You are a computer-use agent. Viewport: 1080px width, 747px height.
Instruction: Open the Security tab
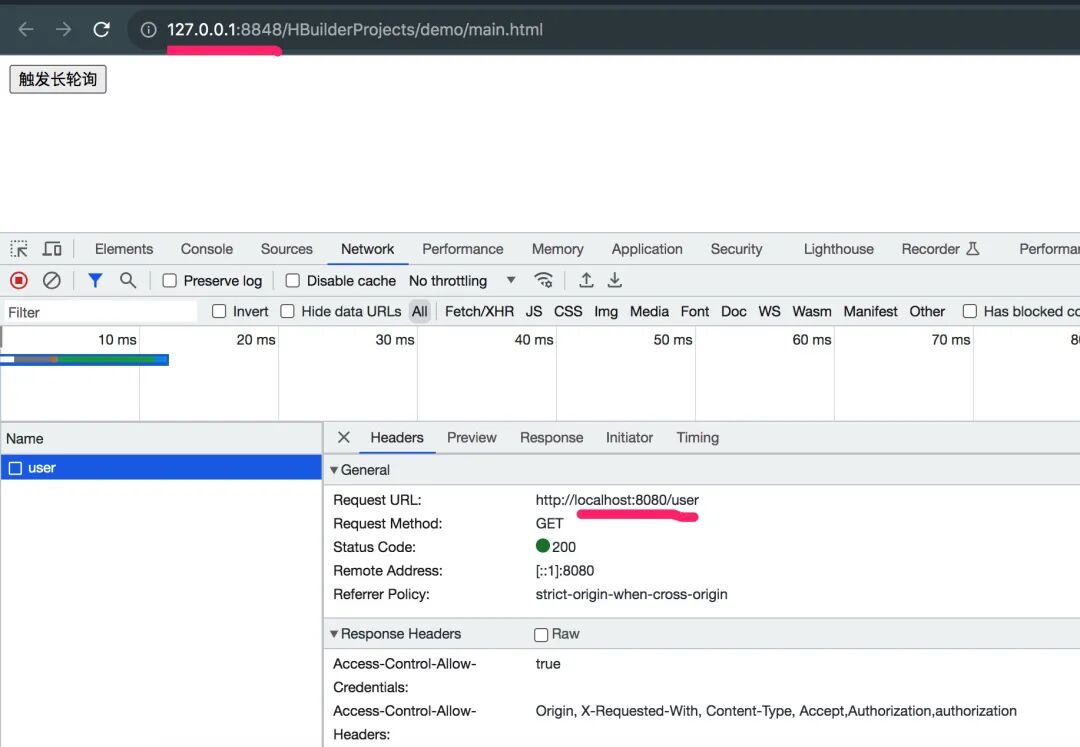click(736, 249)
